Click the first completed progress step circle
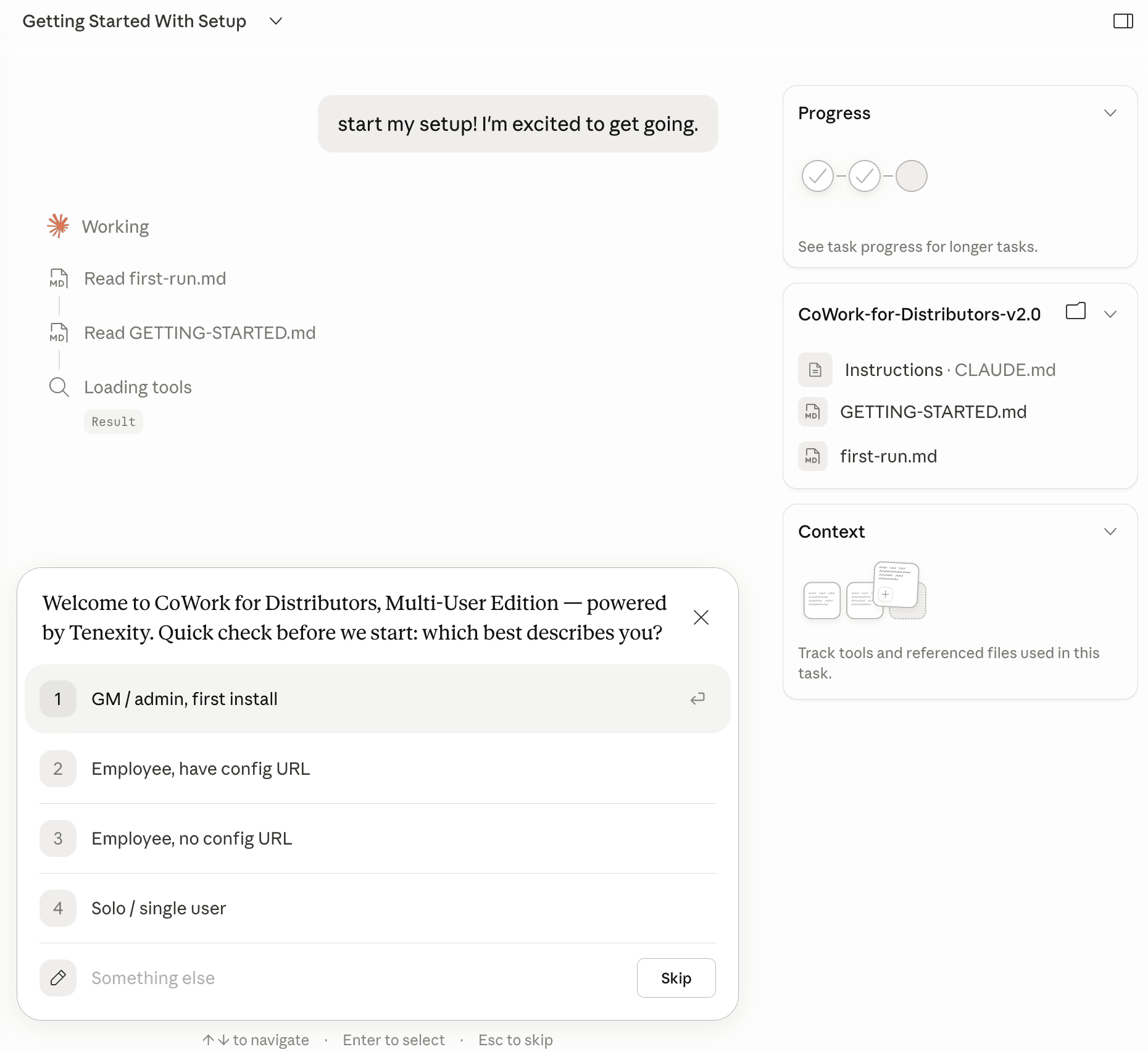This screenshot has height=1052, width=1148. tap(817, 176)
